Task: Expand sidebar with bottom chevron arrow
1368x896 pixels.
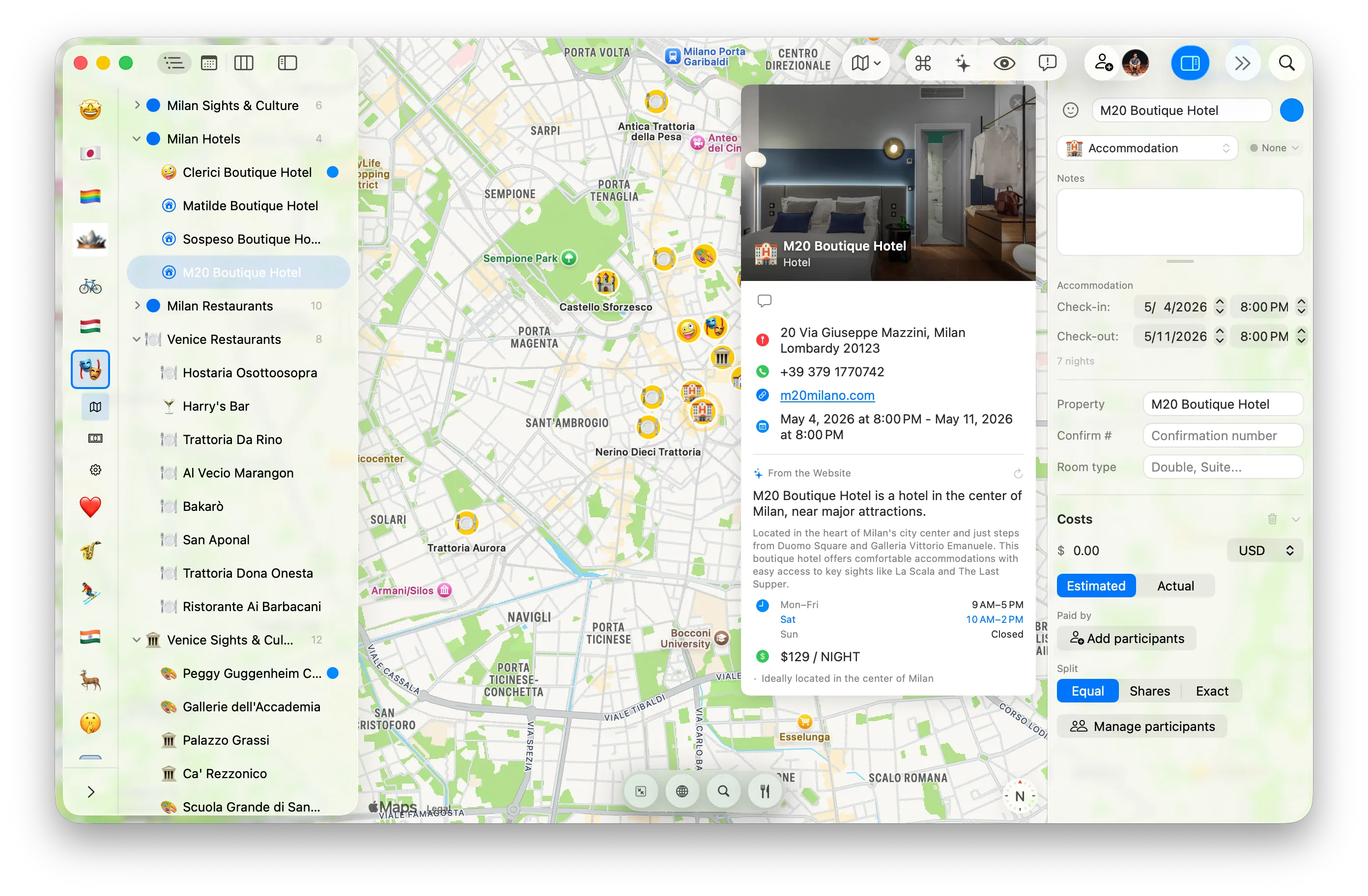Action: (91, 792)
